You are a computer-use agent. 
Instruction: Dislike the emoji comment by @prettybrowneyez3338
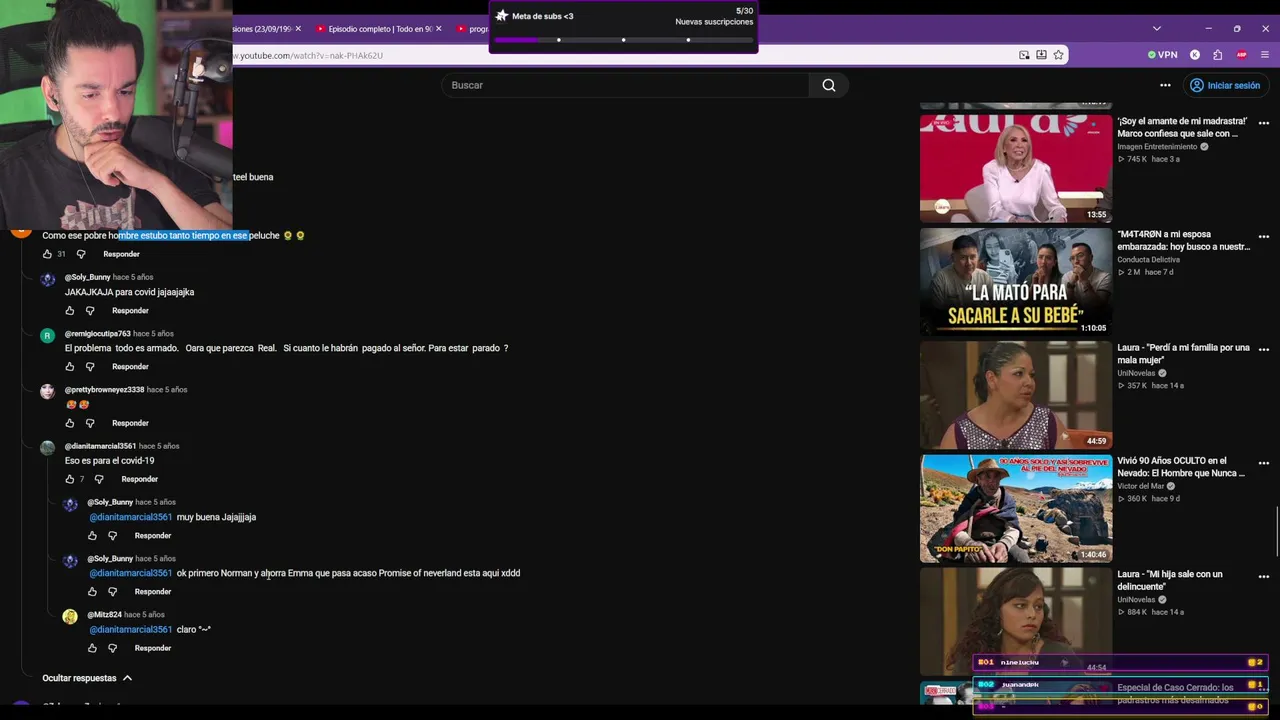[x=90, y=423]
